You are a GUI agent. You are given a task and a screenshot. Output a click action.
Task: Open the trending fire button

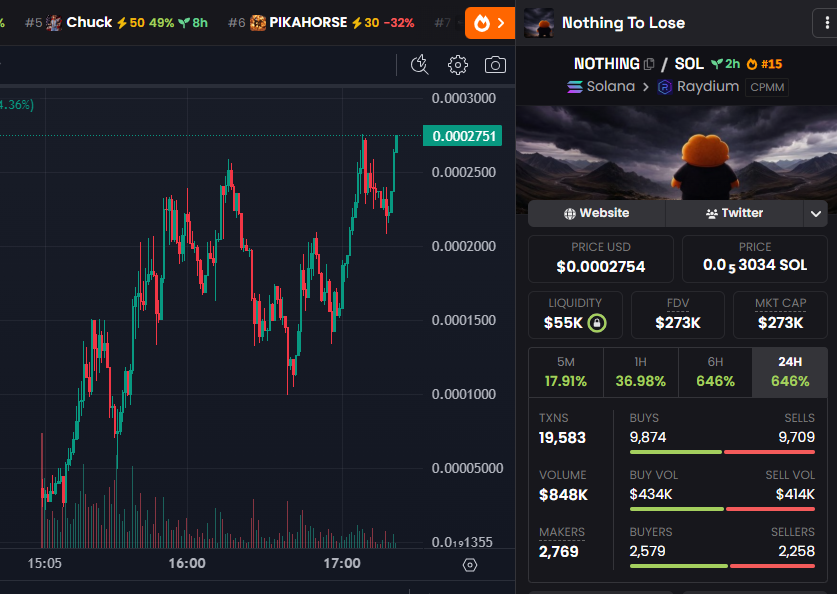(489, 23)
